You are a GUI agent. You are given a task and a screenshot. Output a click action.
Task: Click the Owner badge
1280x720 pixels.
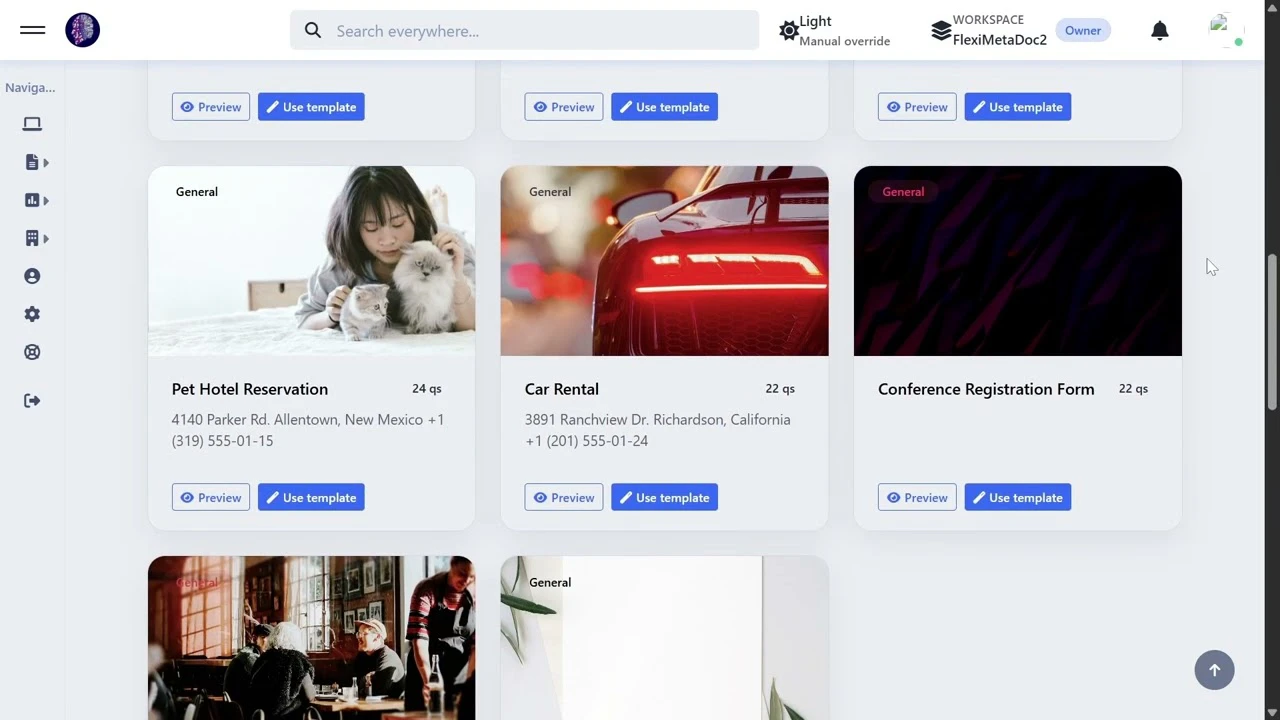coord(1083,31)
